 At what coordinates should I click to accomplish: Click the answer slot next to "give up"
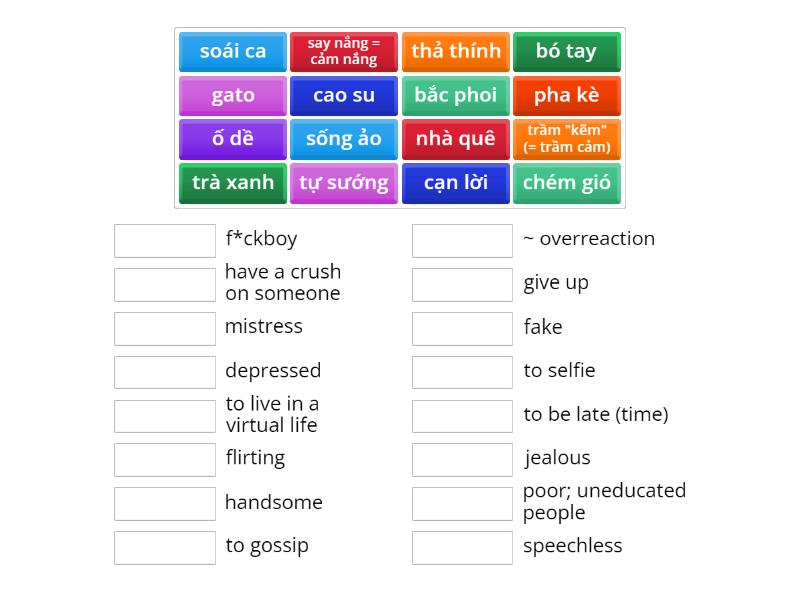coord(462,285)
